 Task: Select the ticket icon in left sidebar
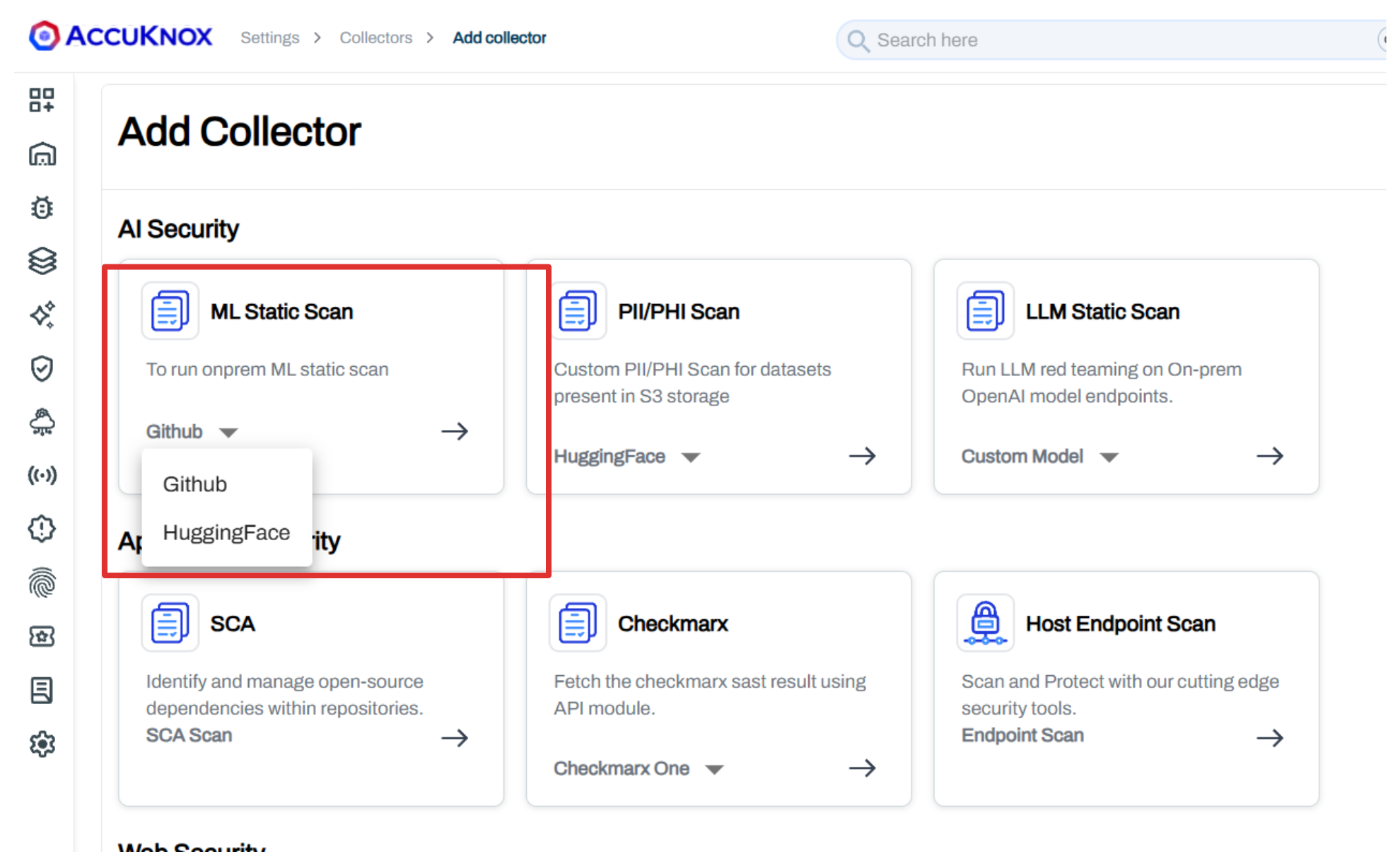click(42, 636)
